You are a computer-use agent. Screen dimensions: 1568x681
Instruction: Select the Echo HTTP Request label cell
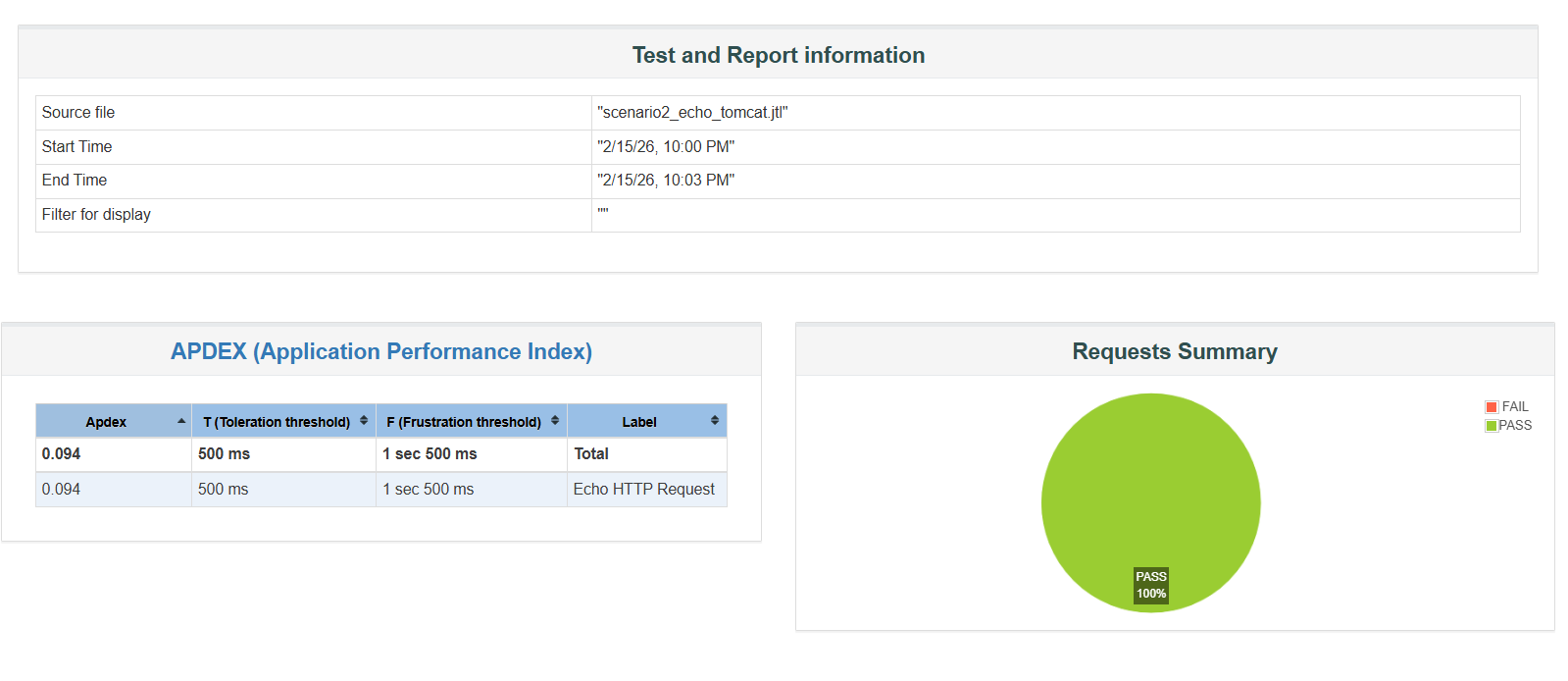[647, 490]
